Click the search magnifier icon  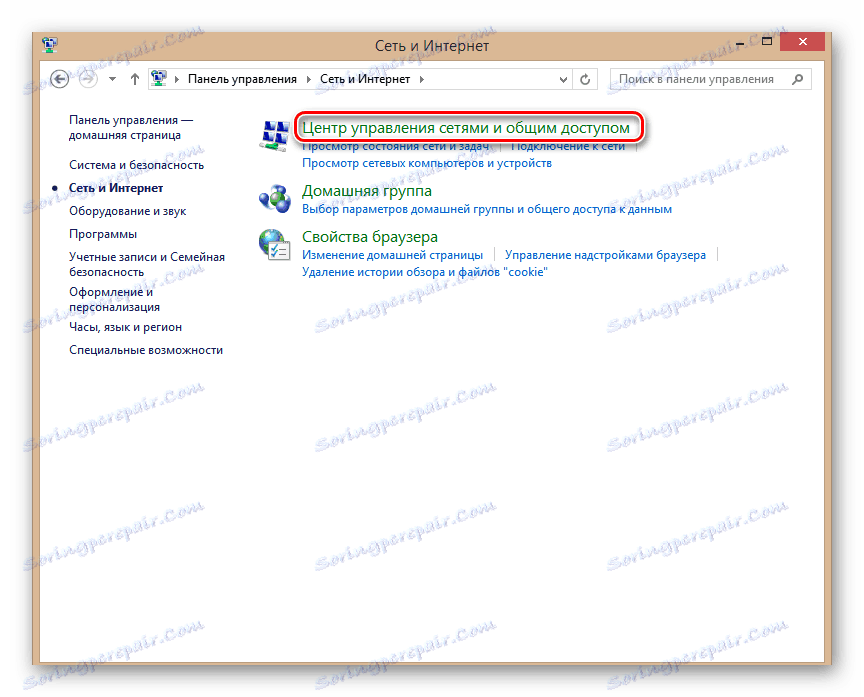tap(796, 78)
